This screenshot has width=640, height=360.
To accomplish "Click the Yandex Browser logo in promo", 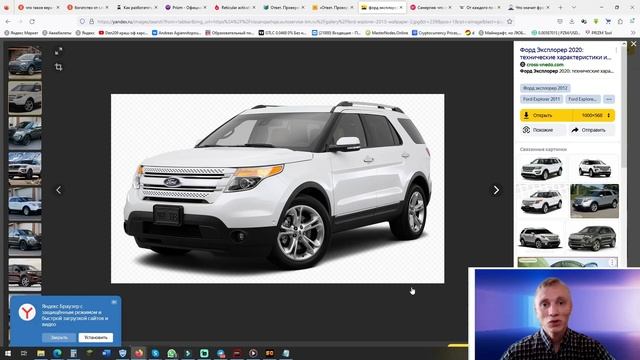I will coord(27,313).
